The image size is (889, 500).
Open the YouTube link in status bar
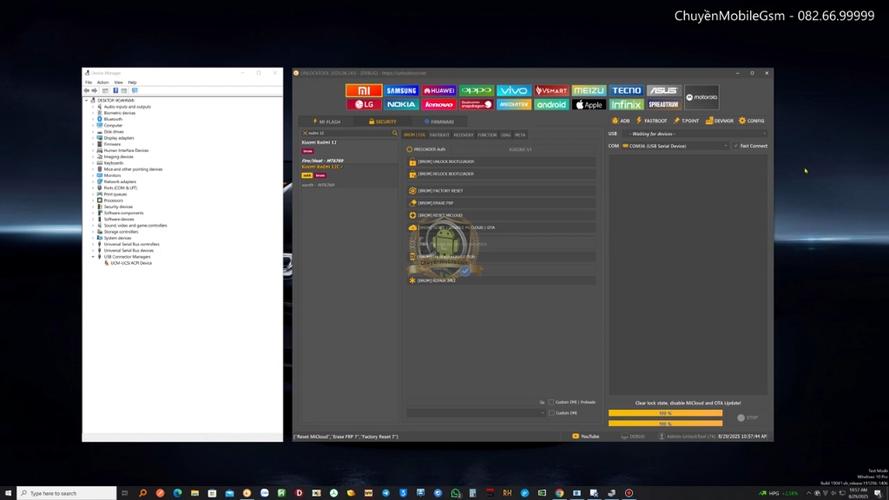coord(586,437)
